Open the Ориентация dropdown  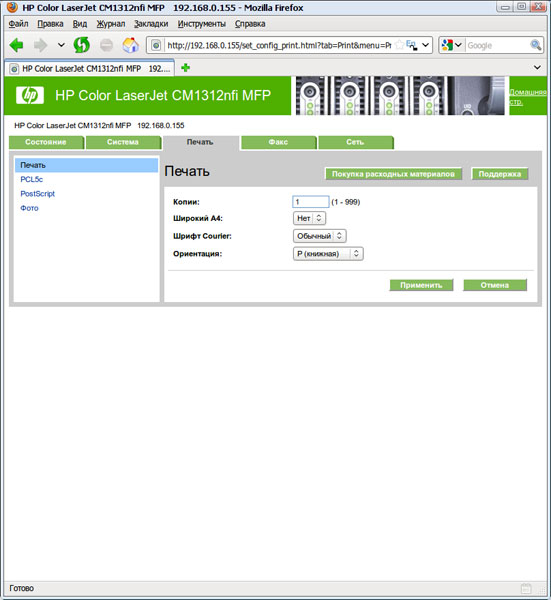(328, 253)
